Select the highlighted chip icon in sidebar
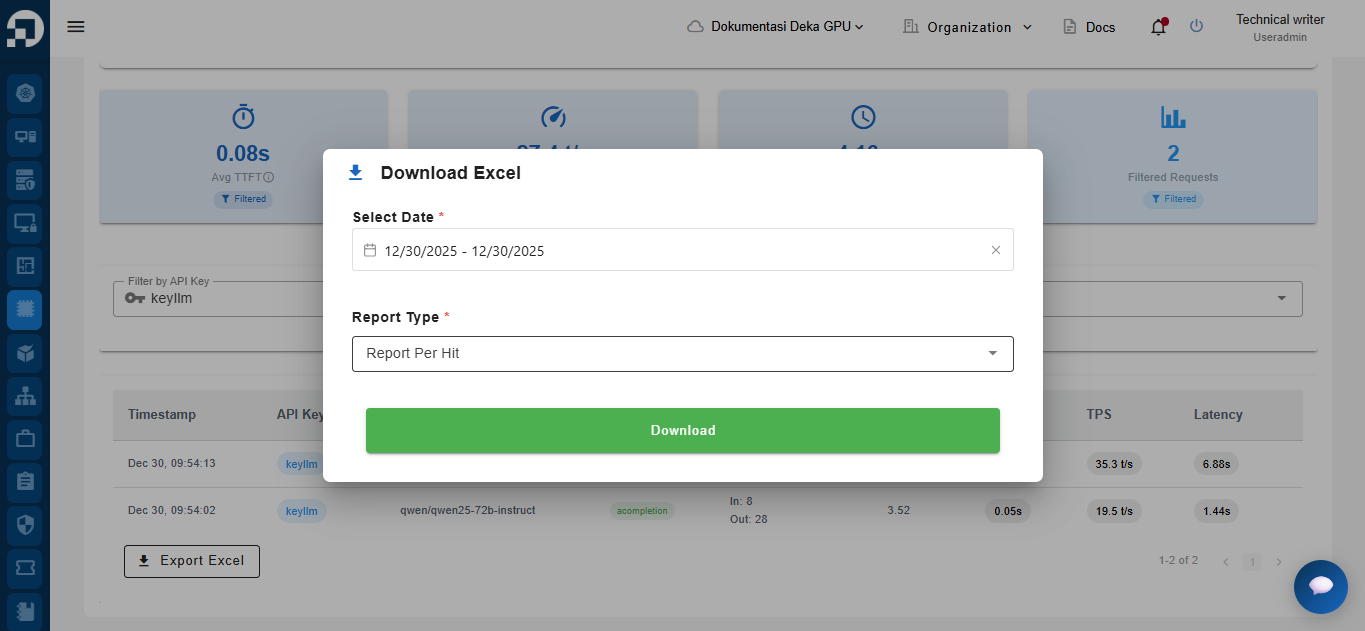 pos(25,310)
